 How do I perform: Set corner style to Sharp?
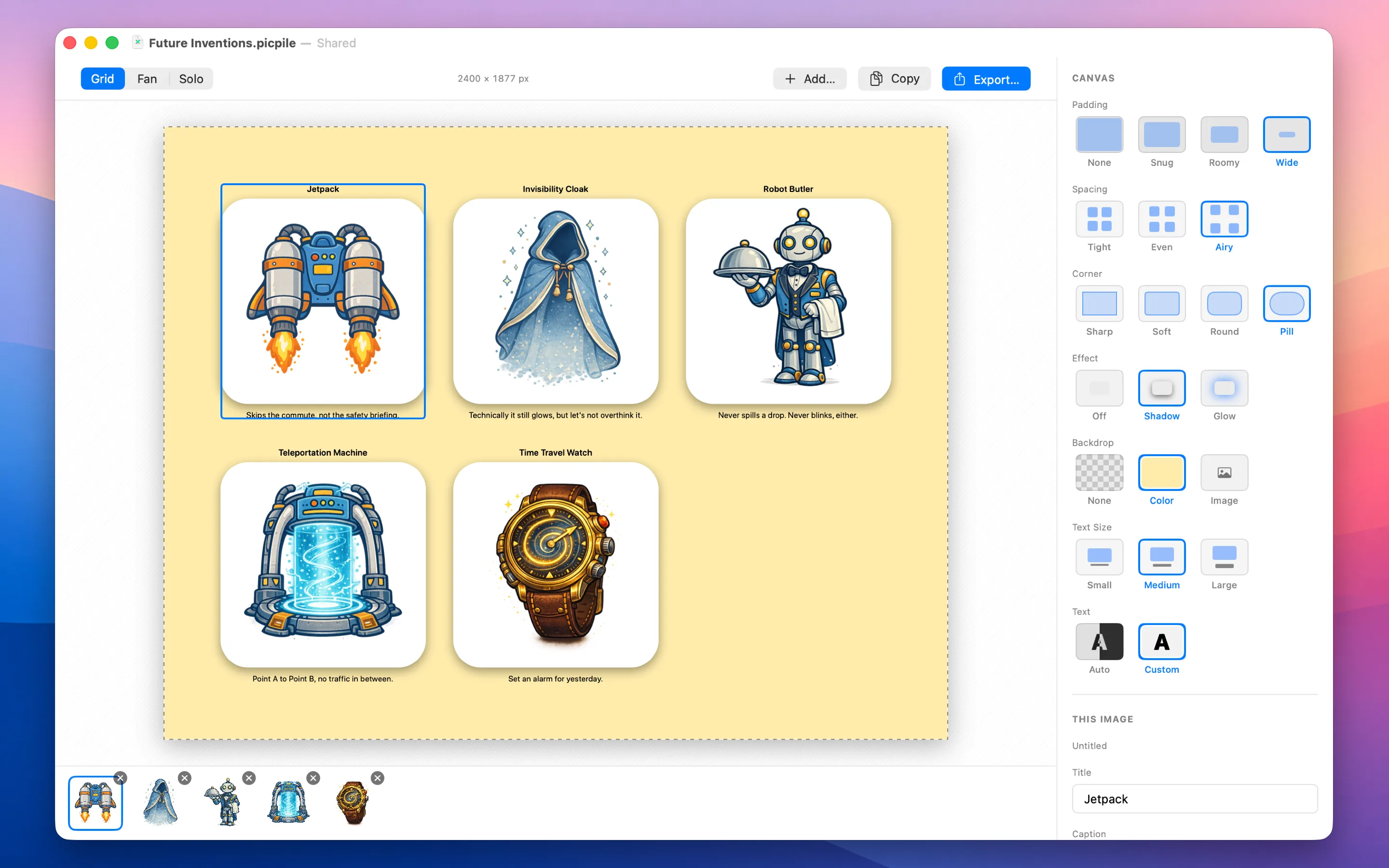coord(1099,303)
